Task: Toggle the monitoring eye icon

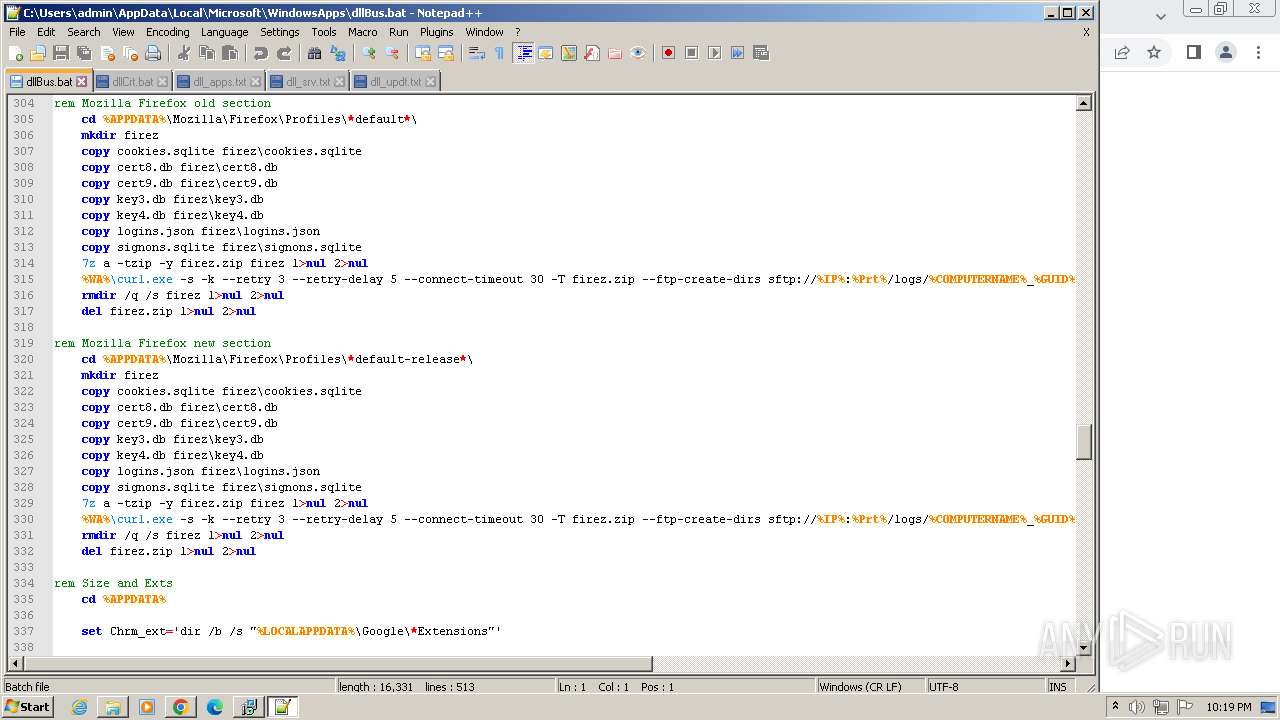Action: (638, 53)
